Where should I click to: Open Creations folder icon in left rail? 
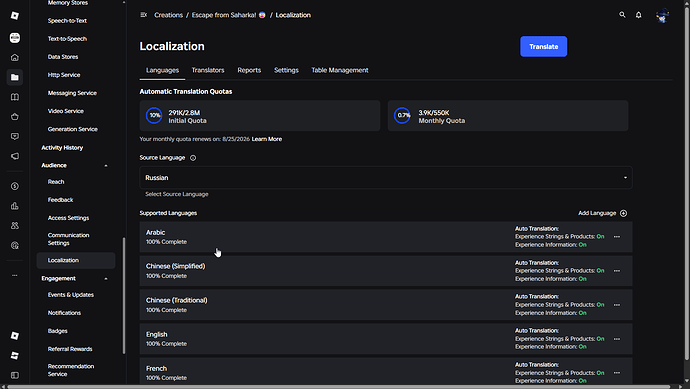[x=15, y=77]
